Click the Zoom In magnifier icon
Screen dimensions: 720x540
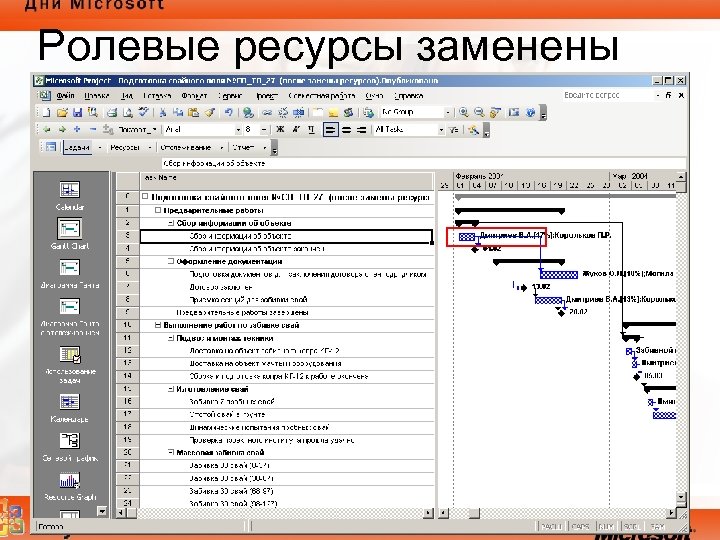tap(464, 112)
